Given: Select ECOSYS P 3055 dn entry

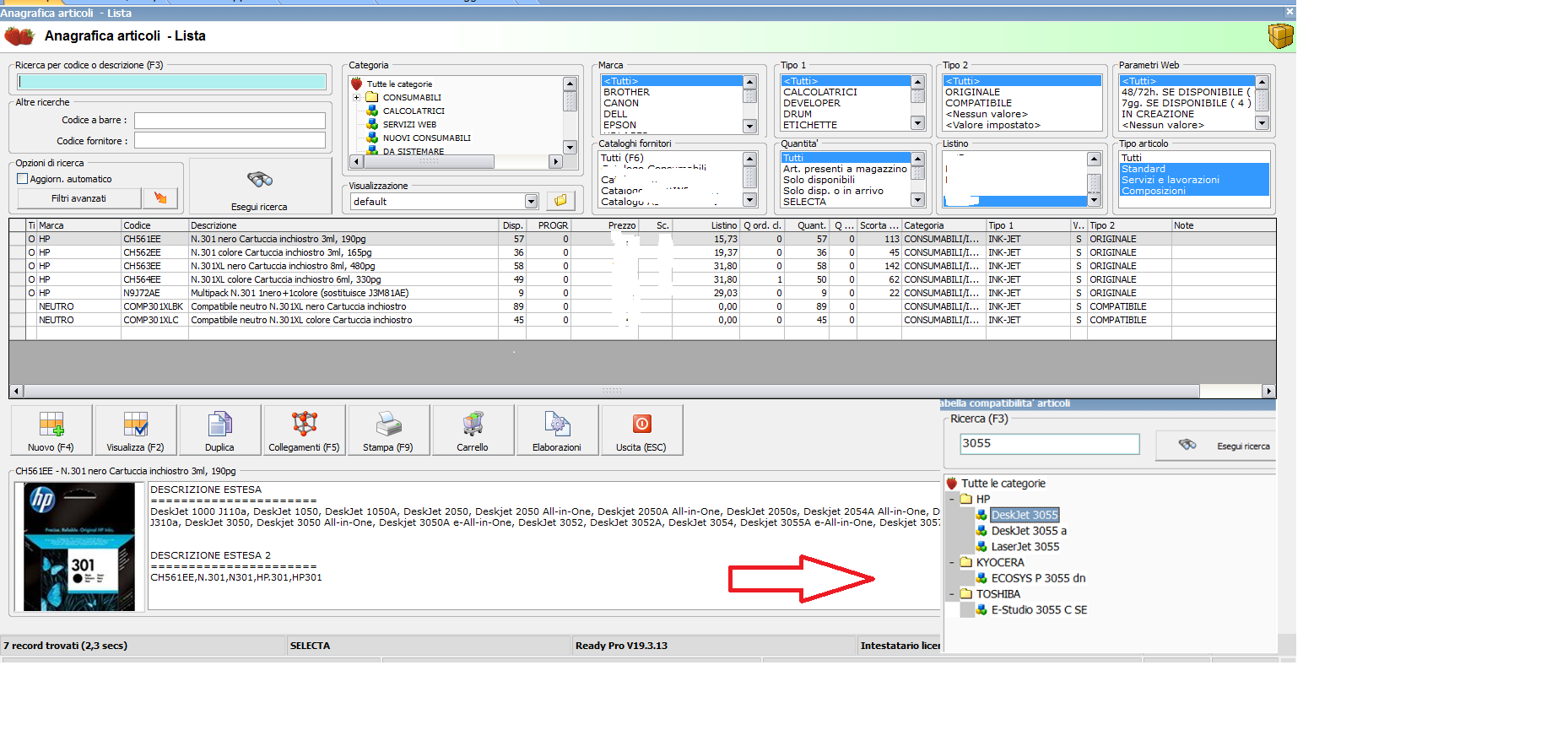Looking at the screenshot, I should click(x=1038, y=578).
